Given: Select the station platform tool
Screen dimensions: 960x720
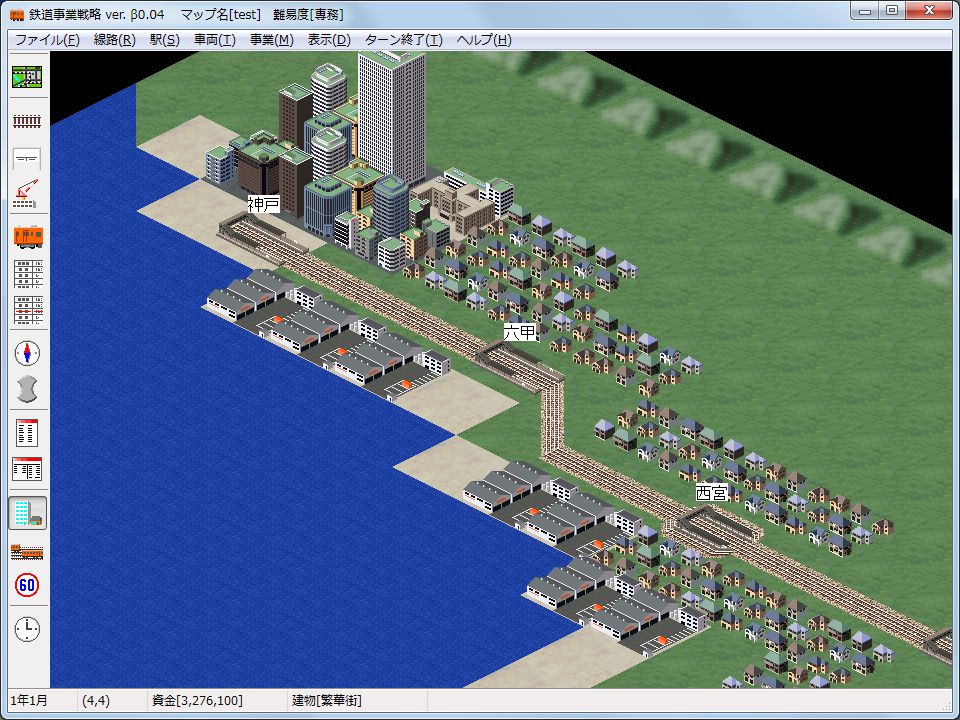Looking at the screenshot, I should [x=27, y=158].
